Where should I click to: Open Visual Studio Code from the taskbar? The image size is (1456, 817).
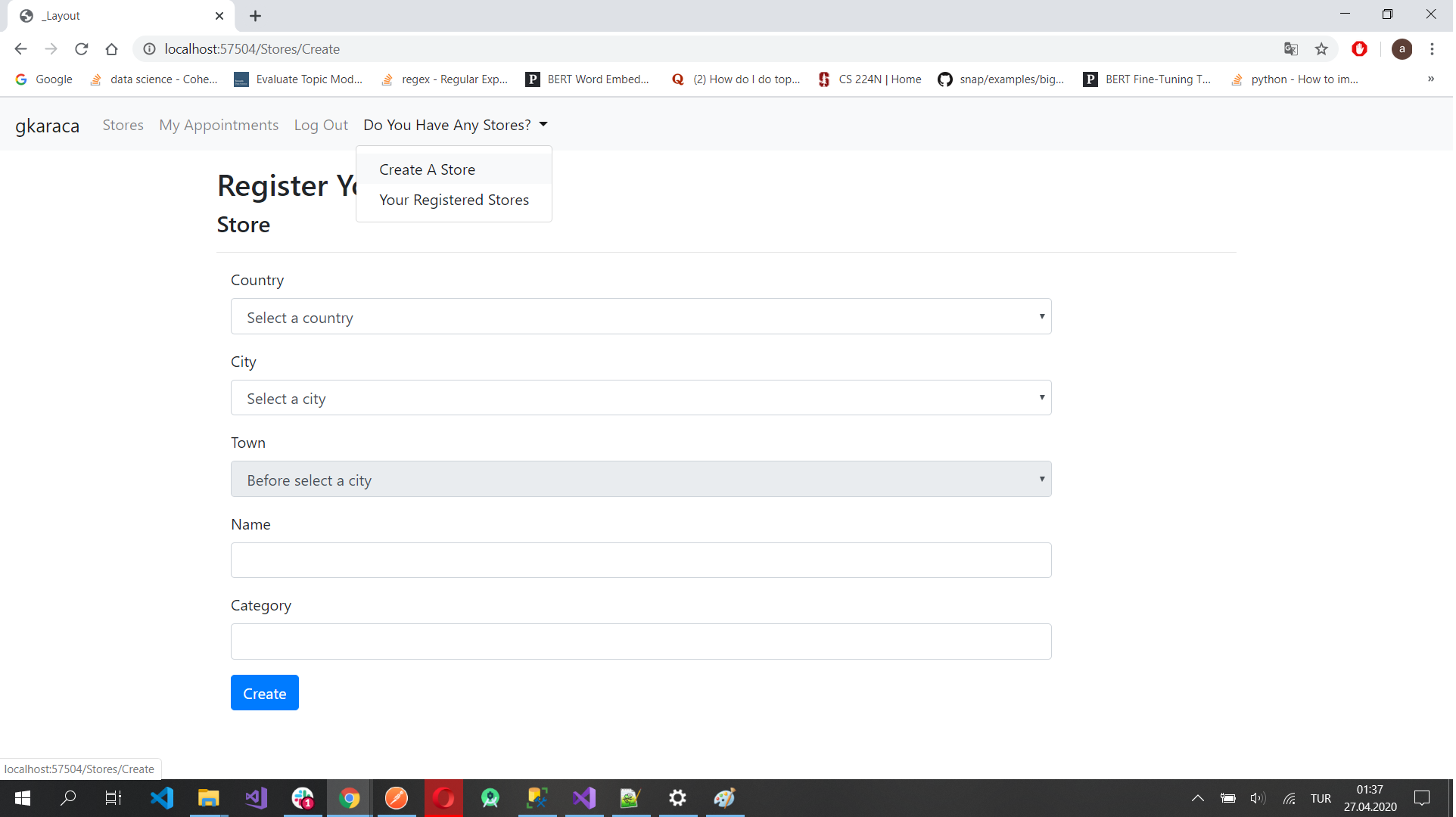162,798
